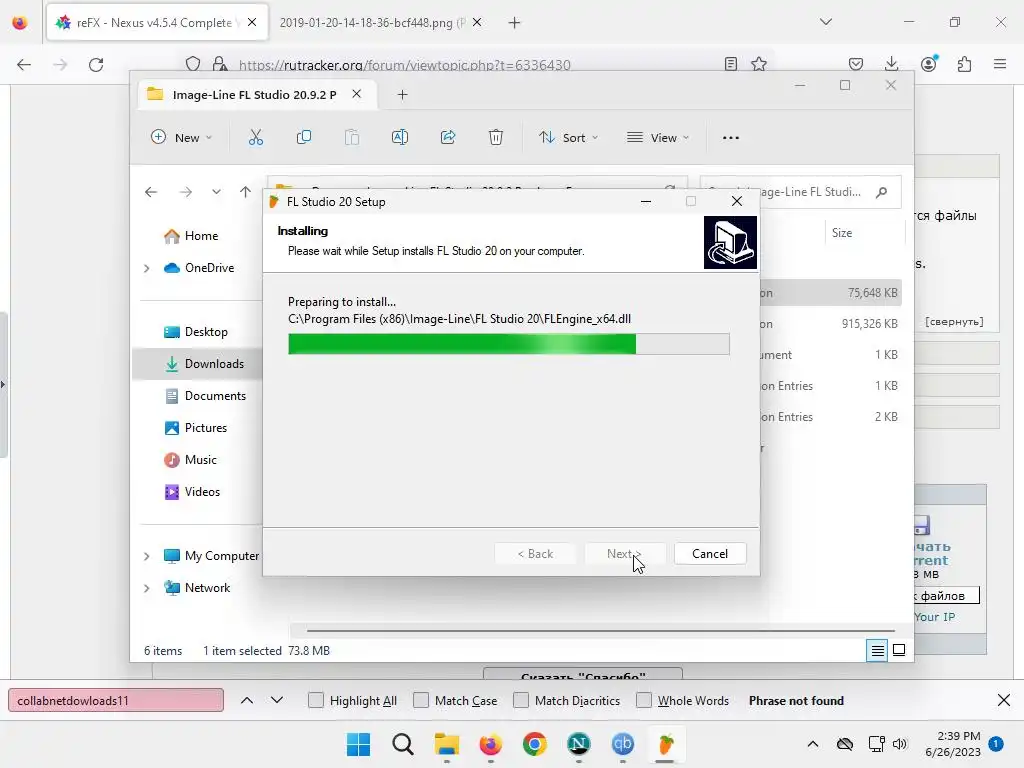This screenshot has height=768, width=1024.
Task: Enable Highlight All in the find bar
Action: tap(315, 700)
